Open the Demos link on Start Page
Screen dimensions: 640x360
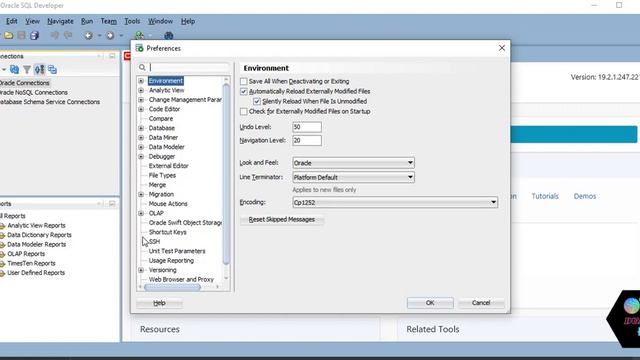tap(585, 196)
